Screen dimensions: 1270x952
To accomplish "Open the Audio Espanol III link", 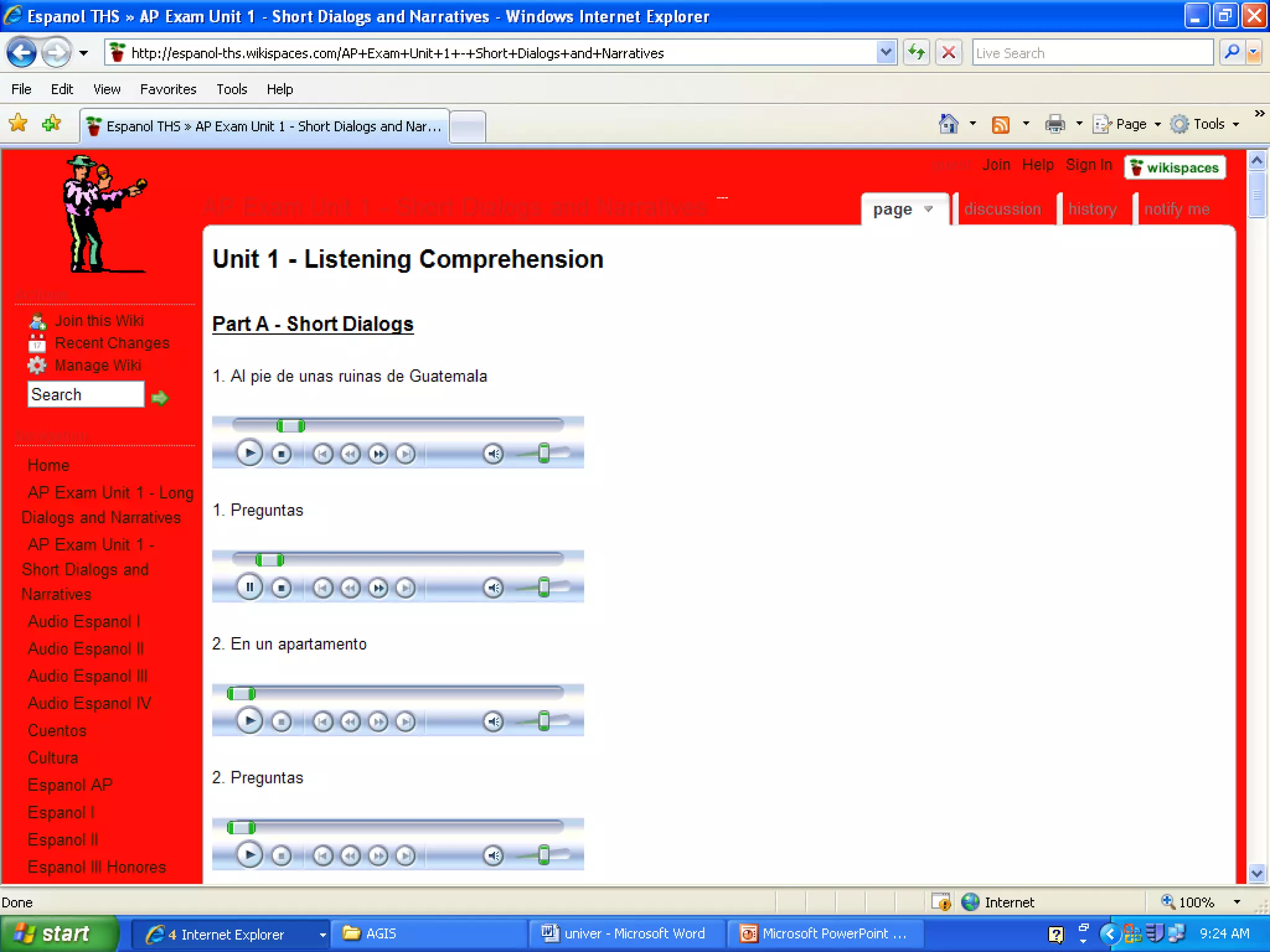I will coord(87,676).
